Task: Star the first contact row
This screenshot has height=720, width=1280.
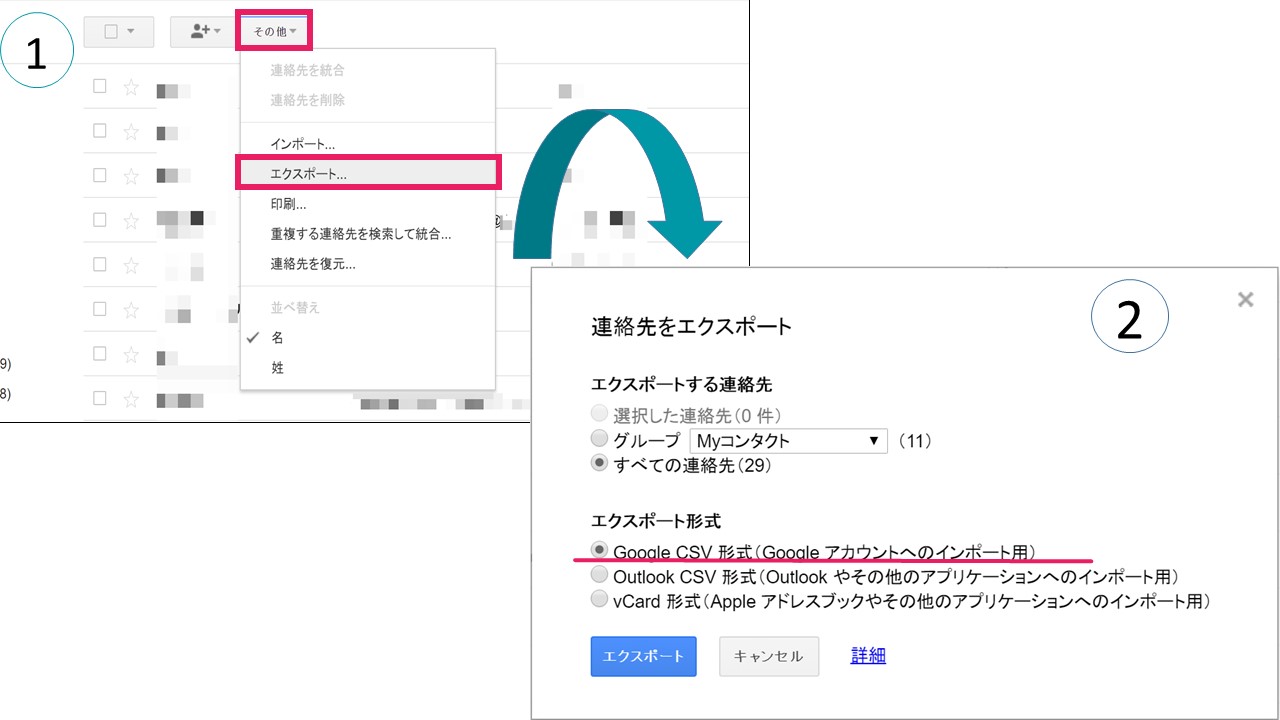Action: 130,87
